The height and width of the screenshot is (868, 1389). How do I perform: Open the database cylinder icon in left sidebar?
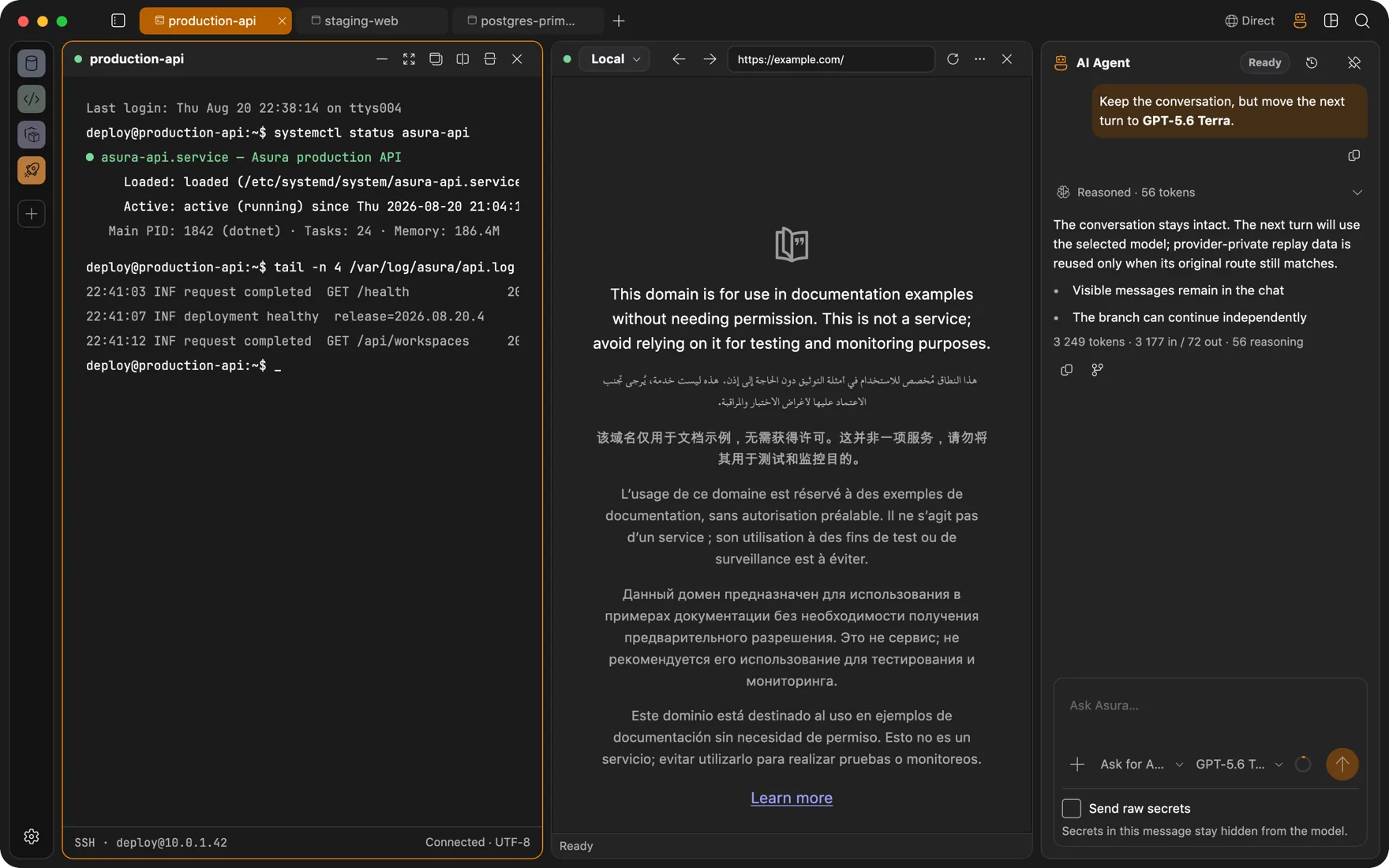coord(32,63)
